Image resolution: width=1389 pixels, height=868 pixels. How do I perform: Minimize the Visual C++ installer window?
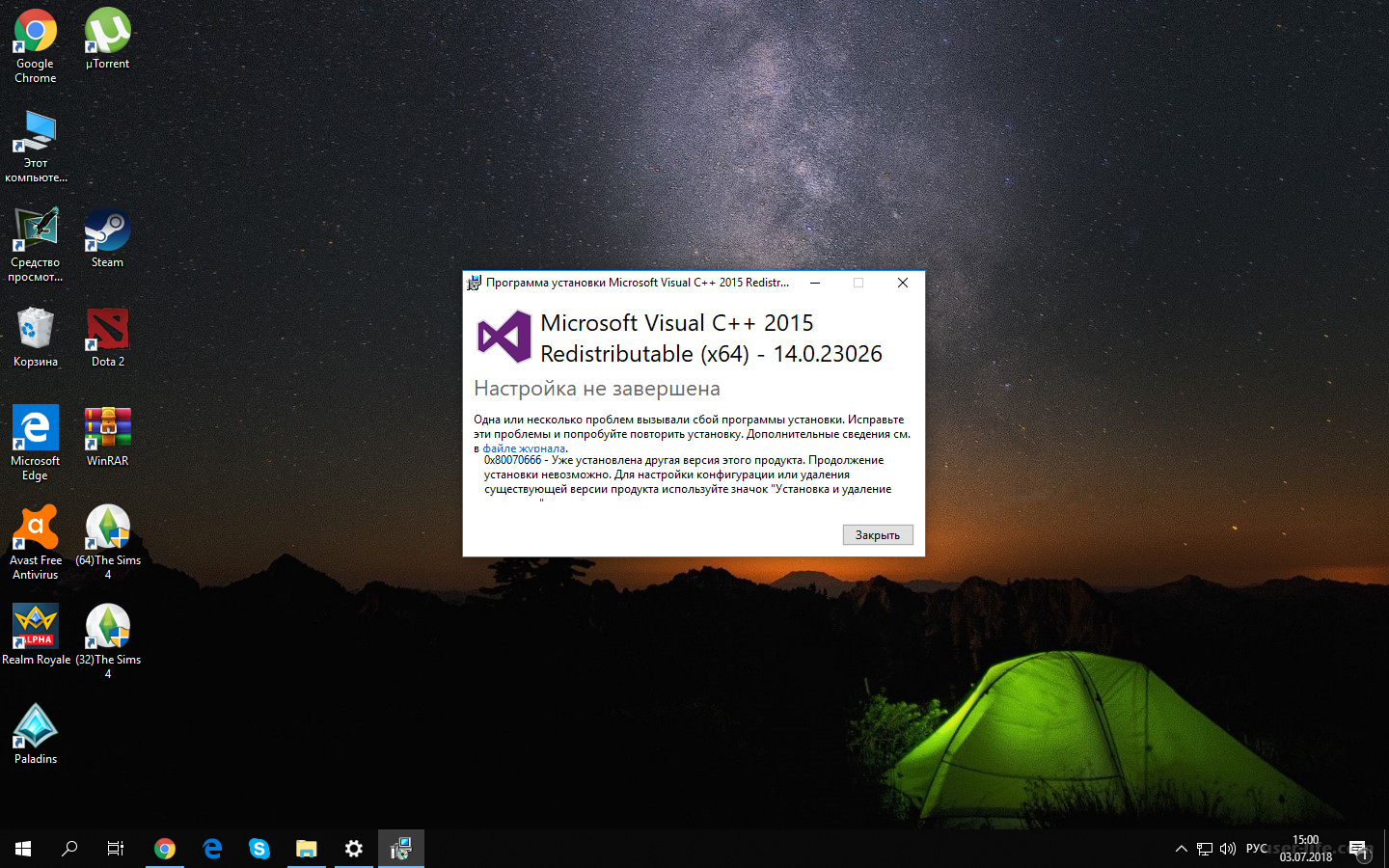(x=815, y=283)
